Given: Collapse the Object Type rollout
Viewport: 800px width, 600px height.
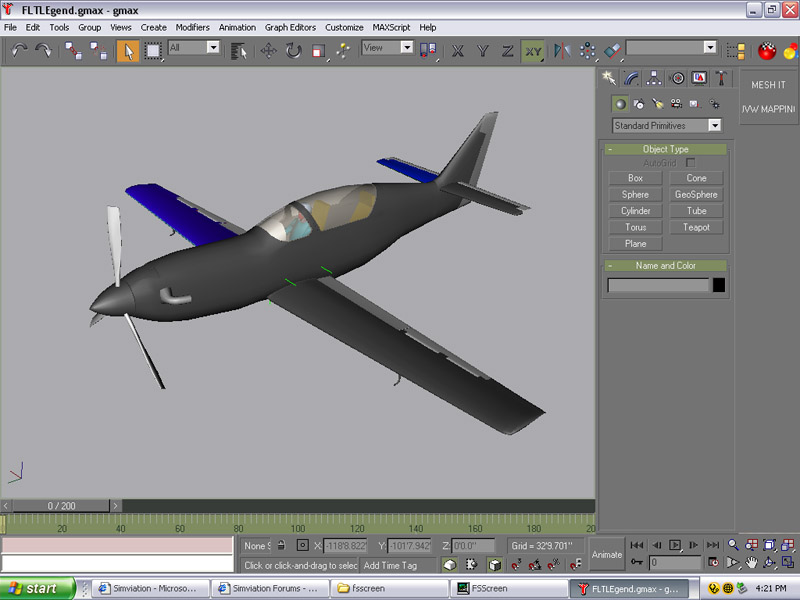Looking at the screenshot, I should [666, 149].
